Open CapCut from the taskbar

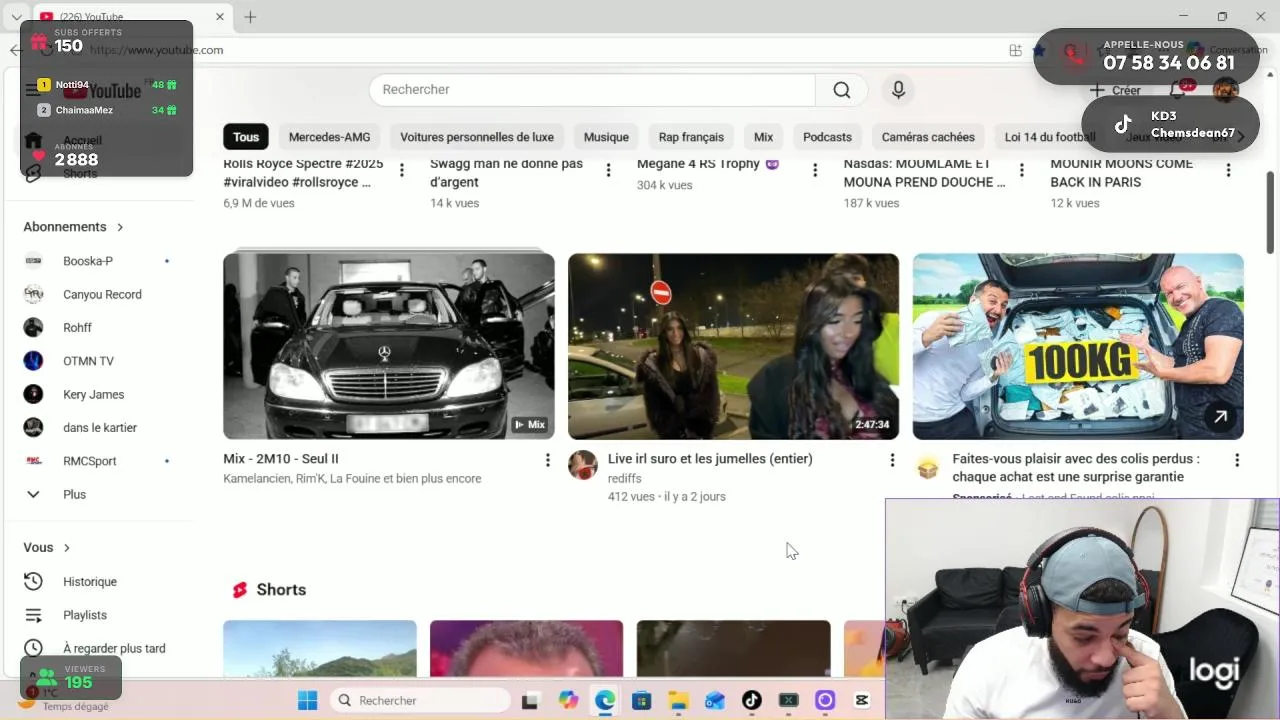point(862,700)
